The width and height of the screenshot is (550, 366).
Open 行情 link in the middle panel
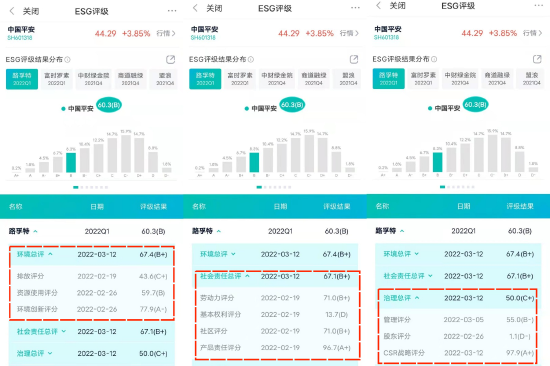[x=349, y=33]
